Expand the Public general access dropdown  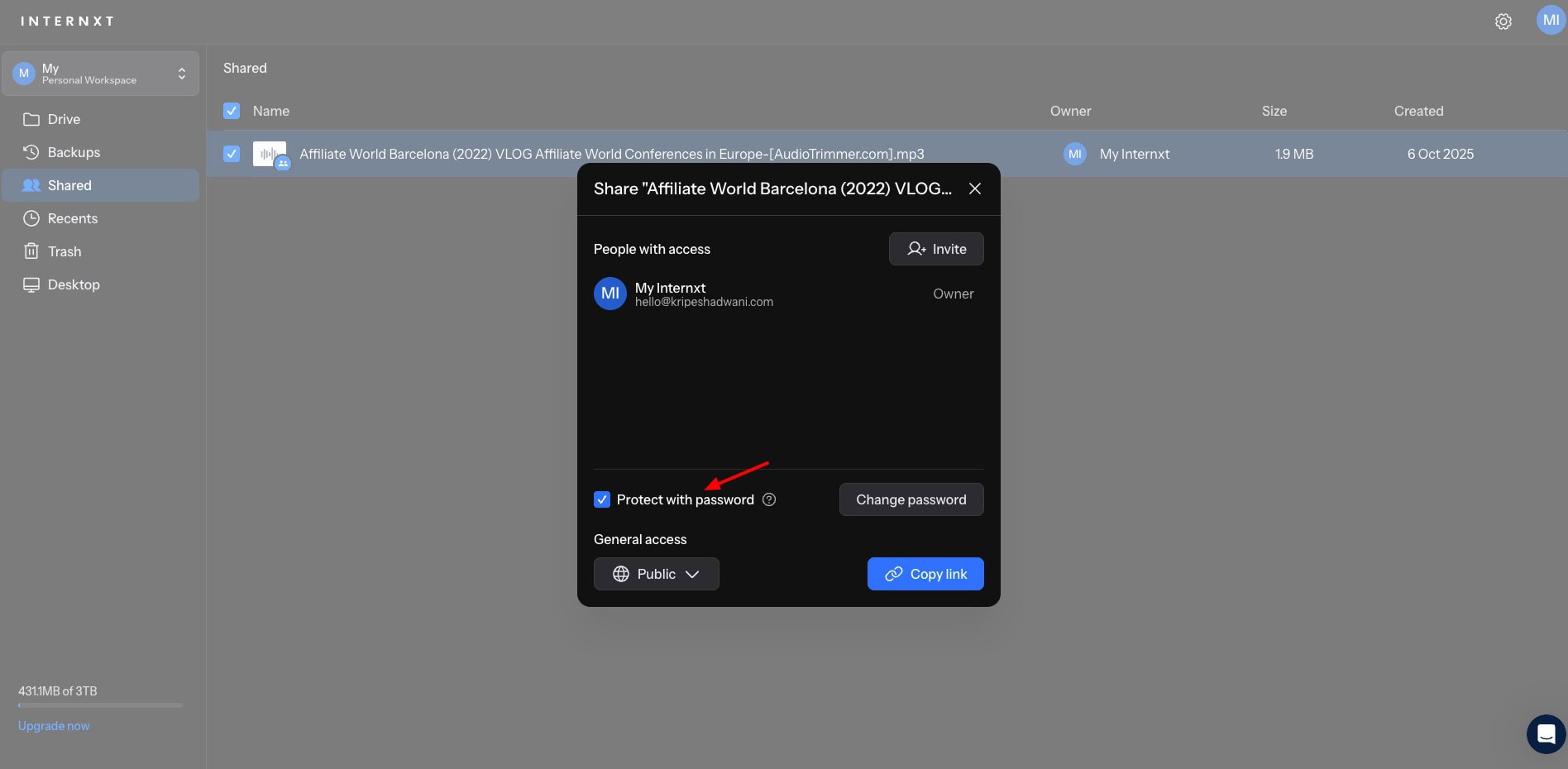[656, 574]
